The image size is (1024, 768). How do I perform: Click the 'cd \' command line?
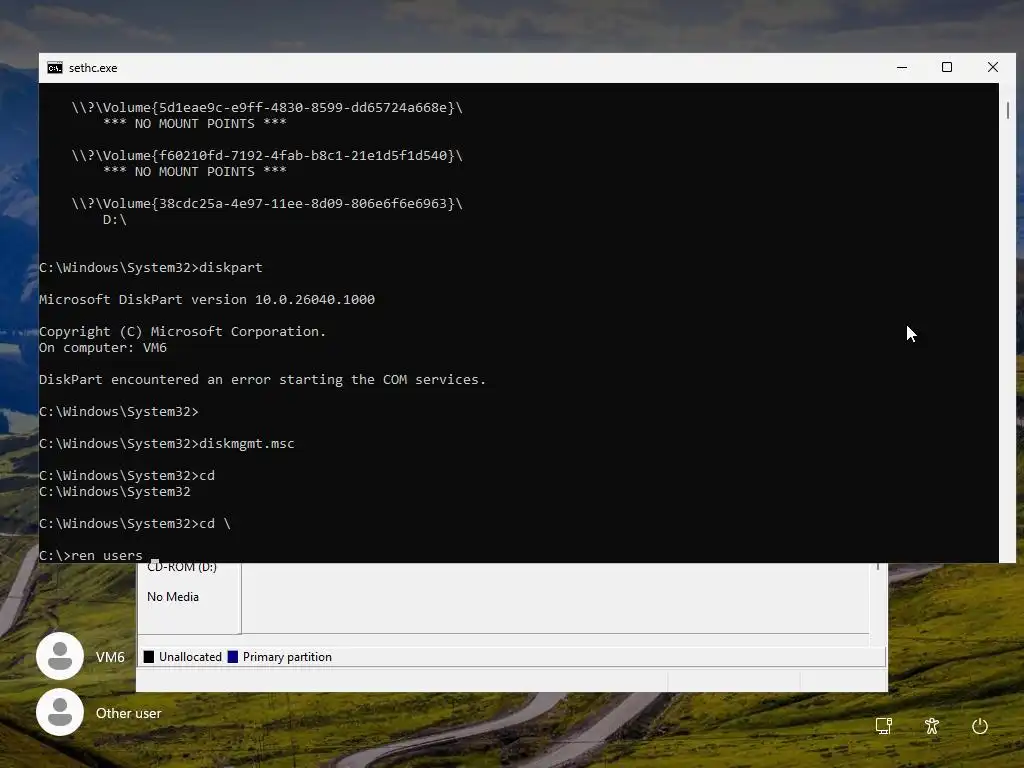click(x=135, y=524)
